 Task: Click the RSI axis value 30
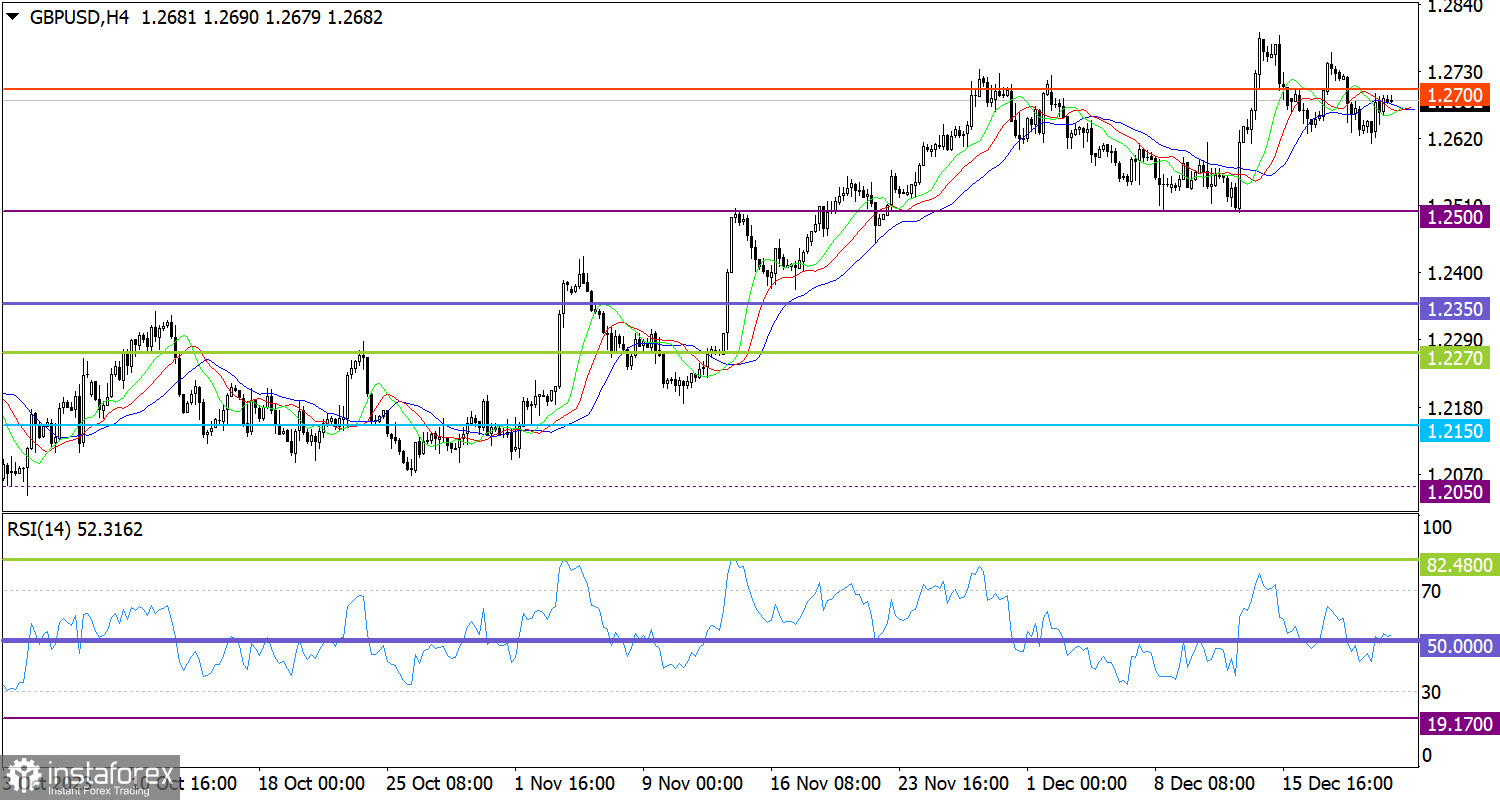[x=1431, y=692]
